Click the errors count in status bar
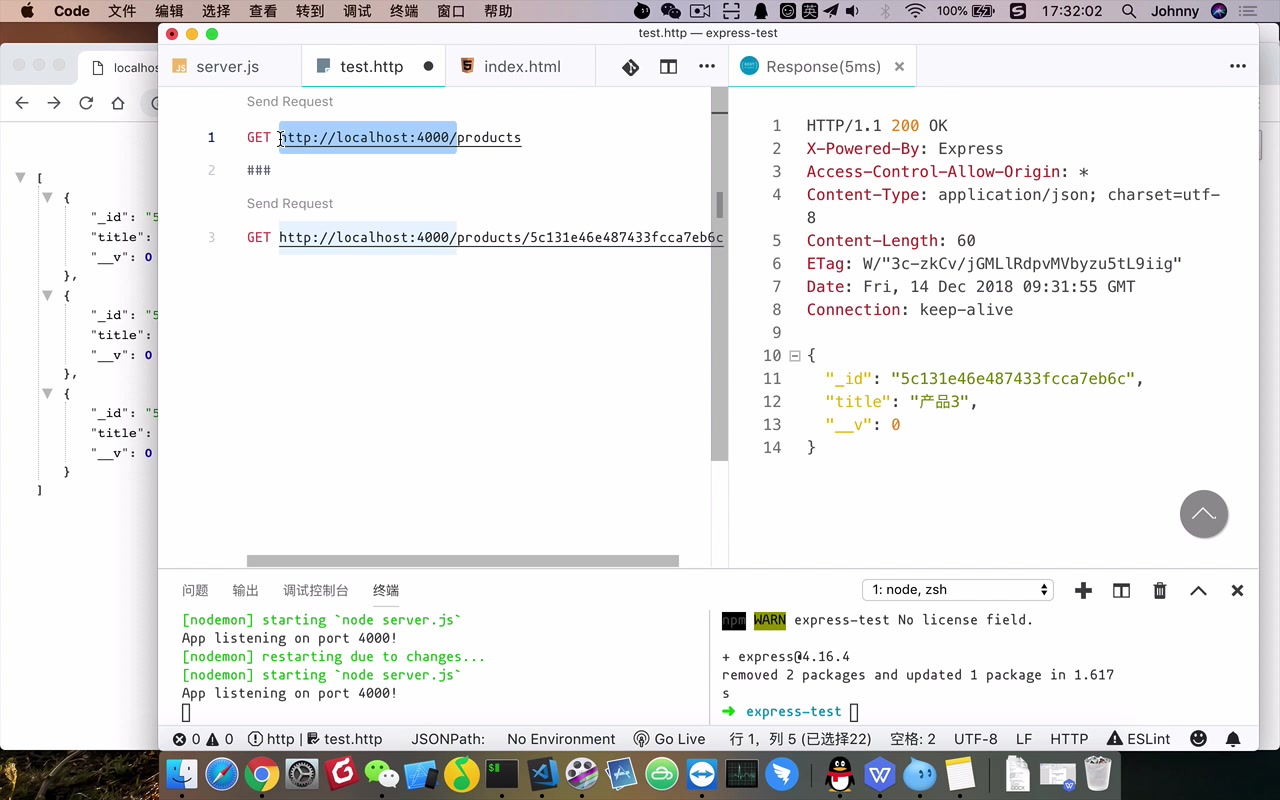The width and height of the screenshot is (1280, 800). (186, 739)
